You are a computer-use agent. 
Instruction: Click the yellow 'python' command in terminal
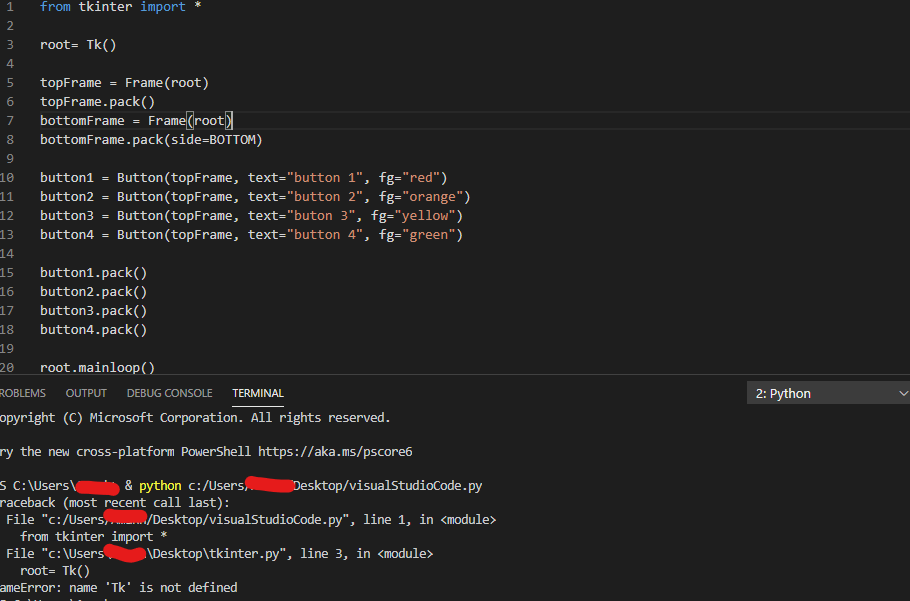click(x=160, y=486)
